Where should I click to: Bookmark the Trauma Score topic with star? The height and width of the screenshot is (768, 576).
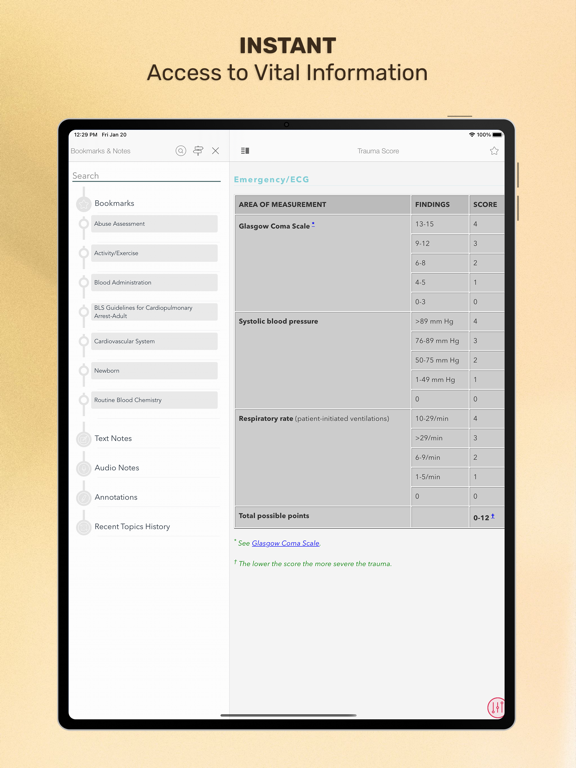[x=494, y=151]
